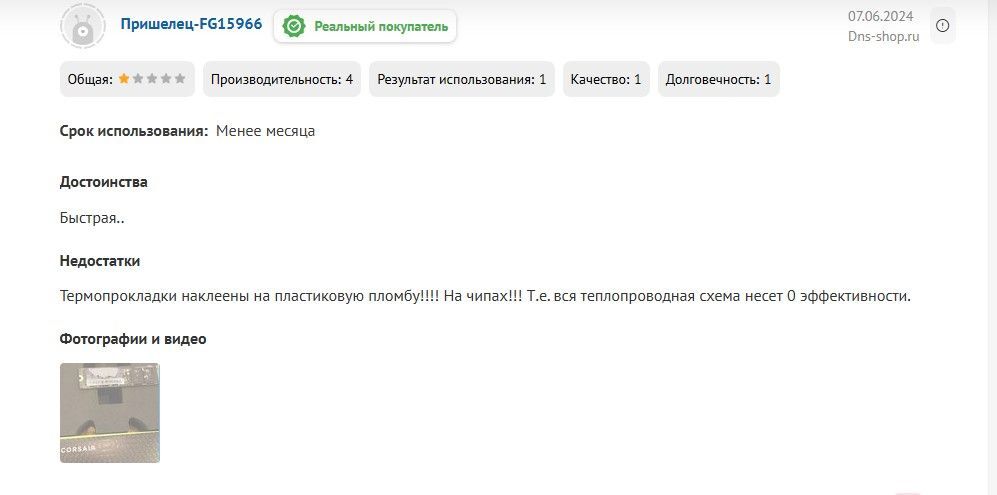Click the Термопрокладки drawbacks review text
997x495 pixels.
485,296
